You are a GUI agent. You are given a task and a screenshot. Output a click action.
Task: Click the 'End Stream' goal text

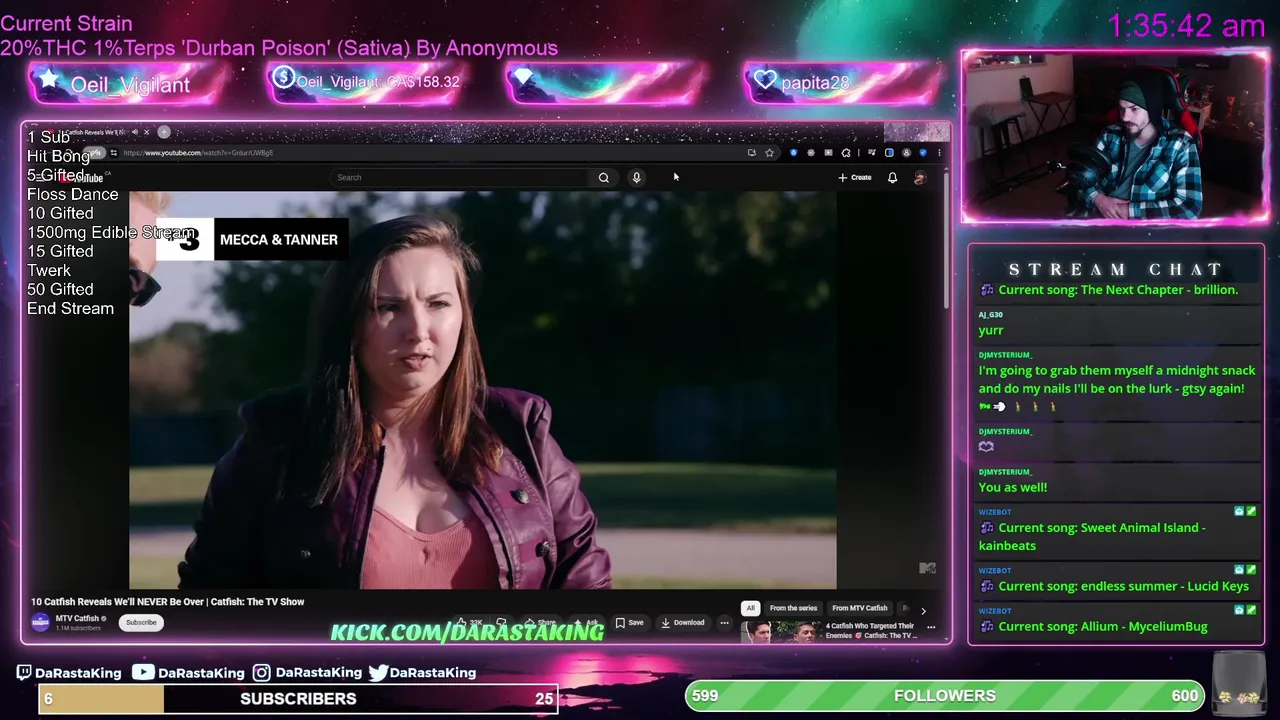(70, 308)
